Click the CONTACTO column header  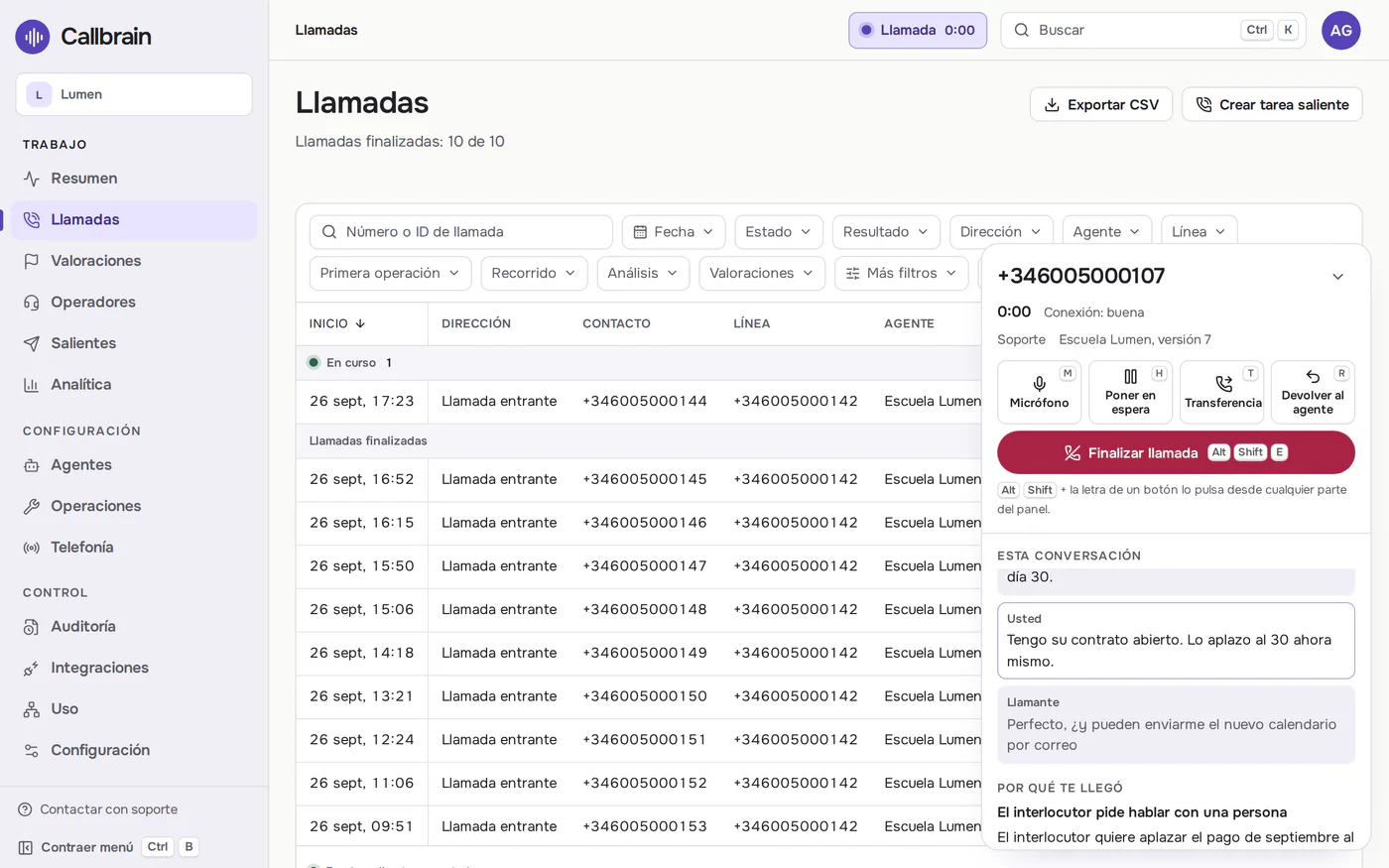[x=616, y=324]
